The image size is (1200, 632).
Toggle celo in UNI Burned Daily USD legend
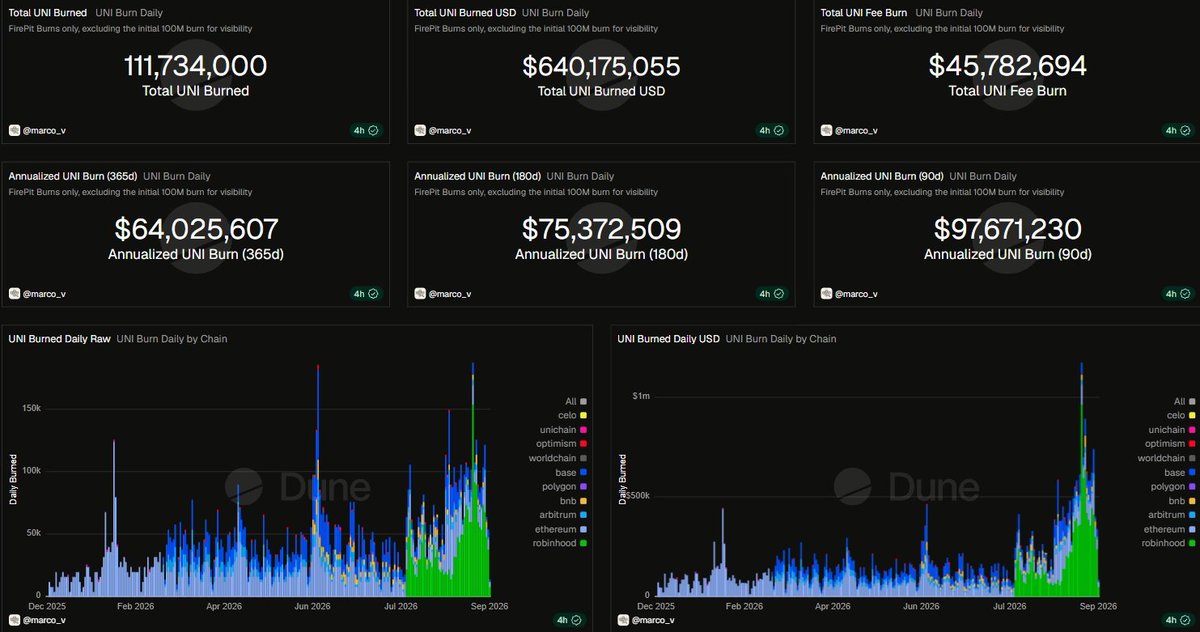pos(1180,415)
